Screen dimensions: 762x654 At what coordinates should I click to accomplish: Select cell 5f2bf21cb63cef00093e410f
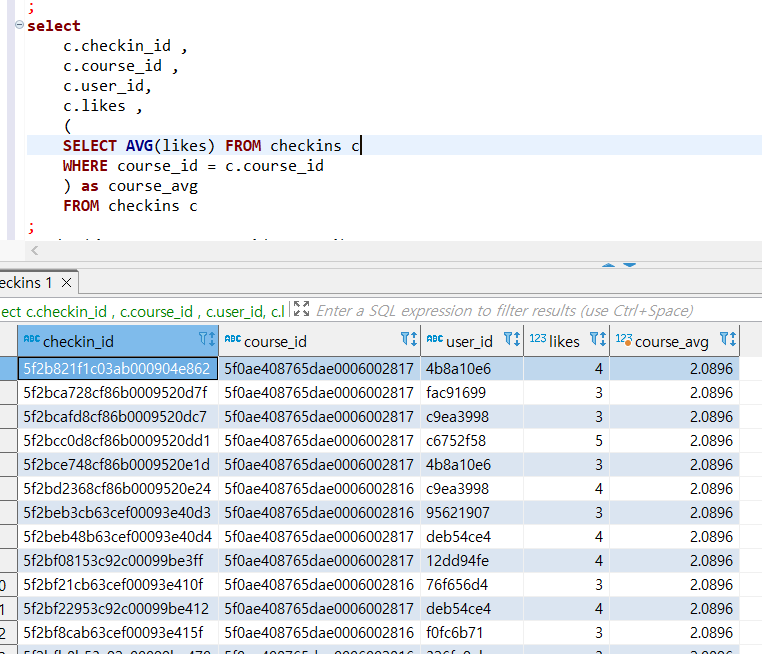click(118, 585)
